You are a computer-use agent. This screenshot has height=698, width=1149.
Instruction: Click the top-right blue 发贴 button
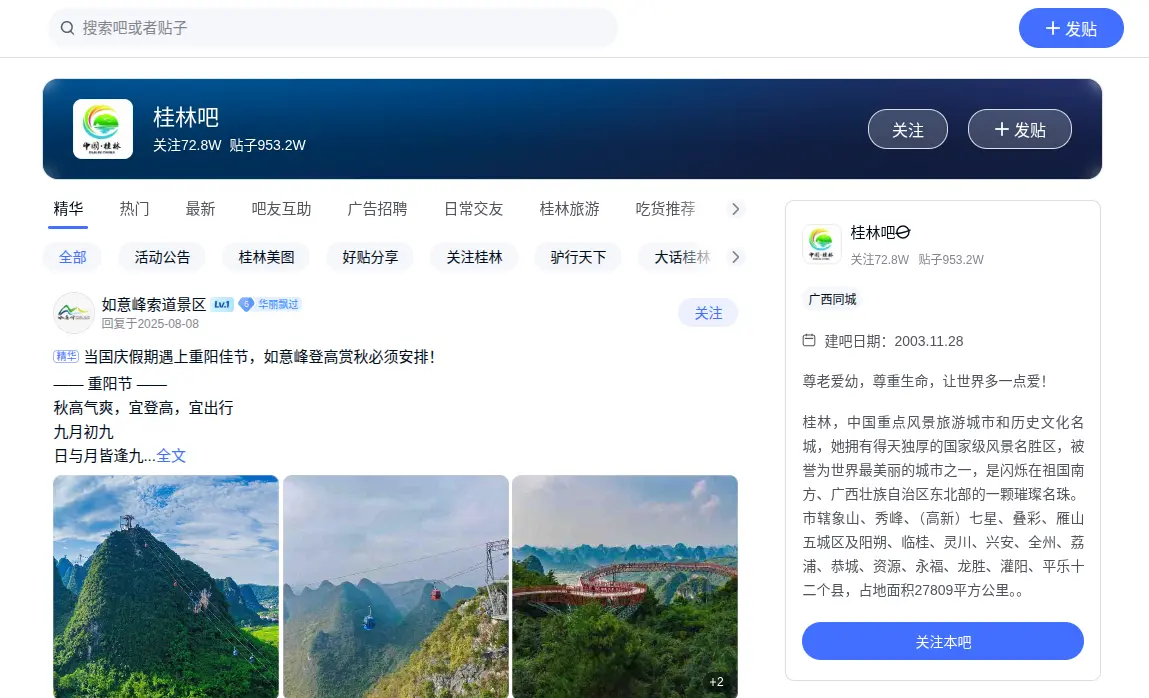click(x=1071, y=29)
